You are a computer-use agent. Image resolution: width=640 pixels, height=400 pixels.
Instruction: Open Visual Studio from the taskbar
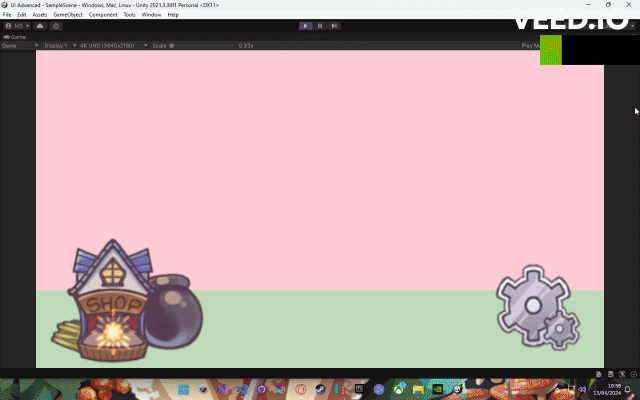coord(223,390)
